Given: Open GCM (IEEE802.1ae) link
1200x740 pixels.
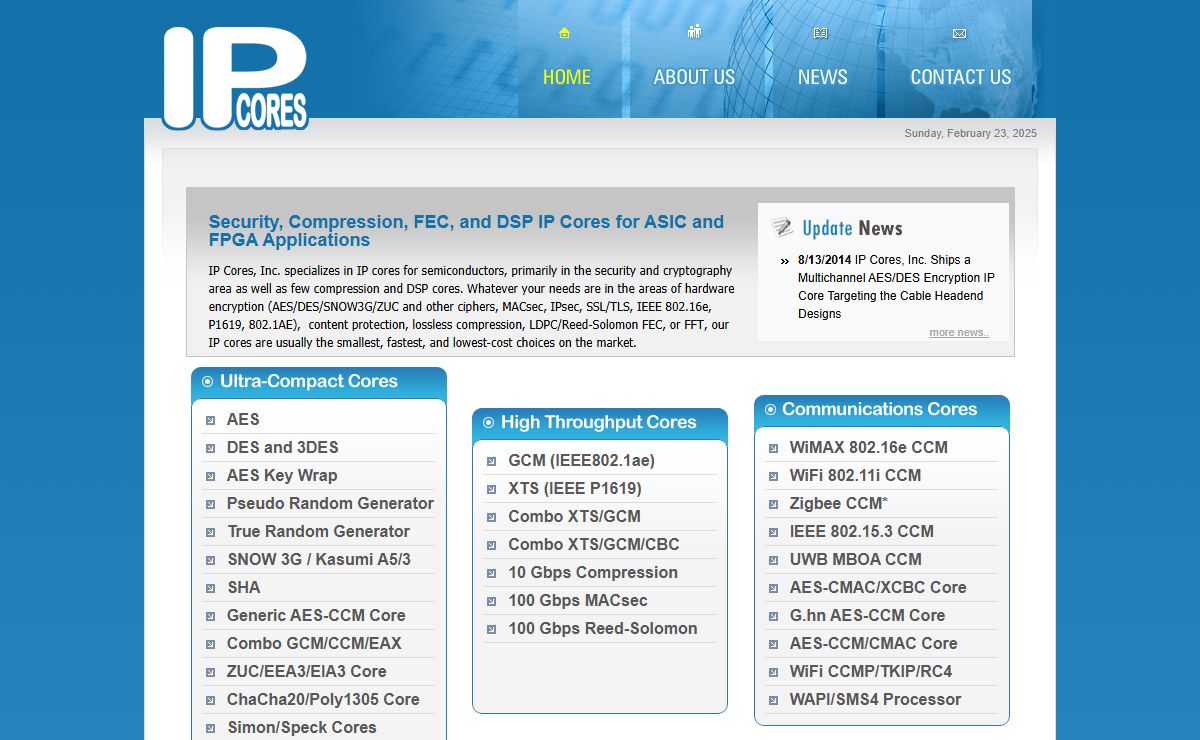Looking at the screenshot, I should tap(581, 460).
